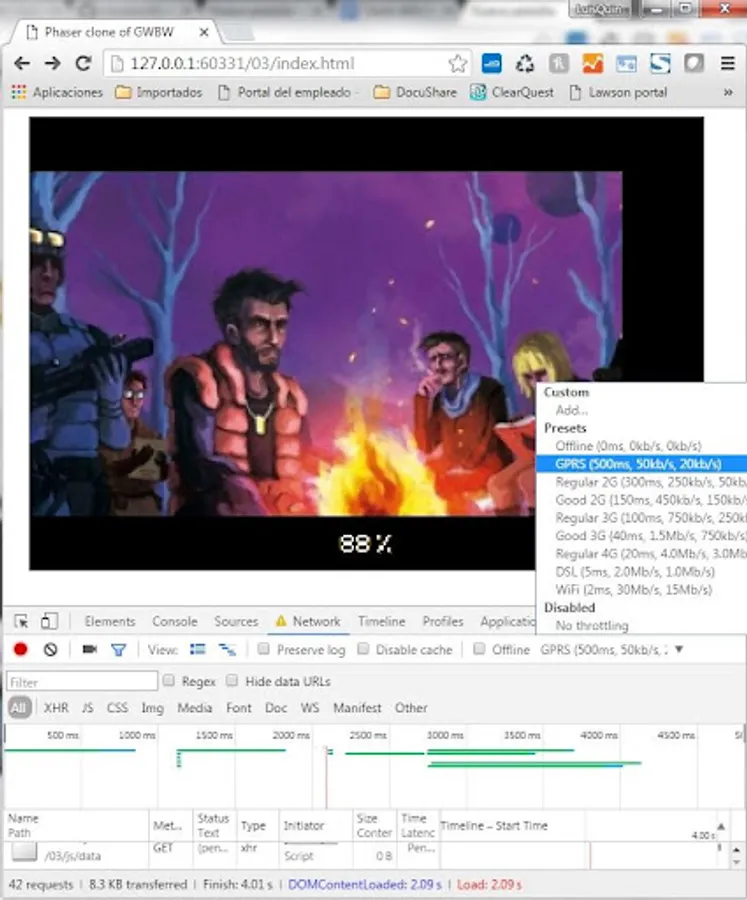Reload the page with the refresh icon

pyautogui.click(x=84, y=63)
